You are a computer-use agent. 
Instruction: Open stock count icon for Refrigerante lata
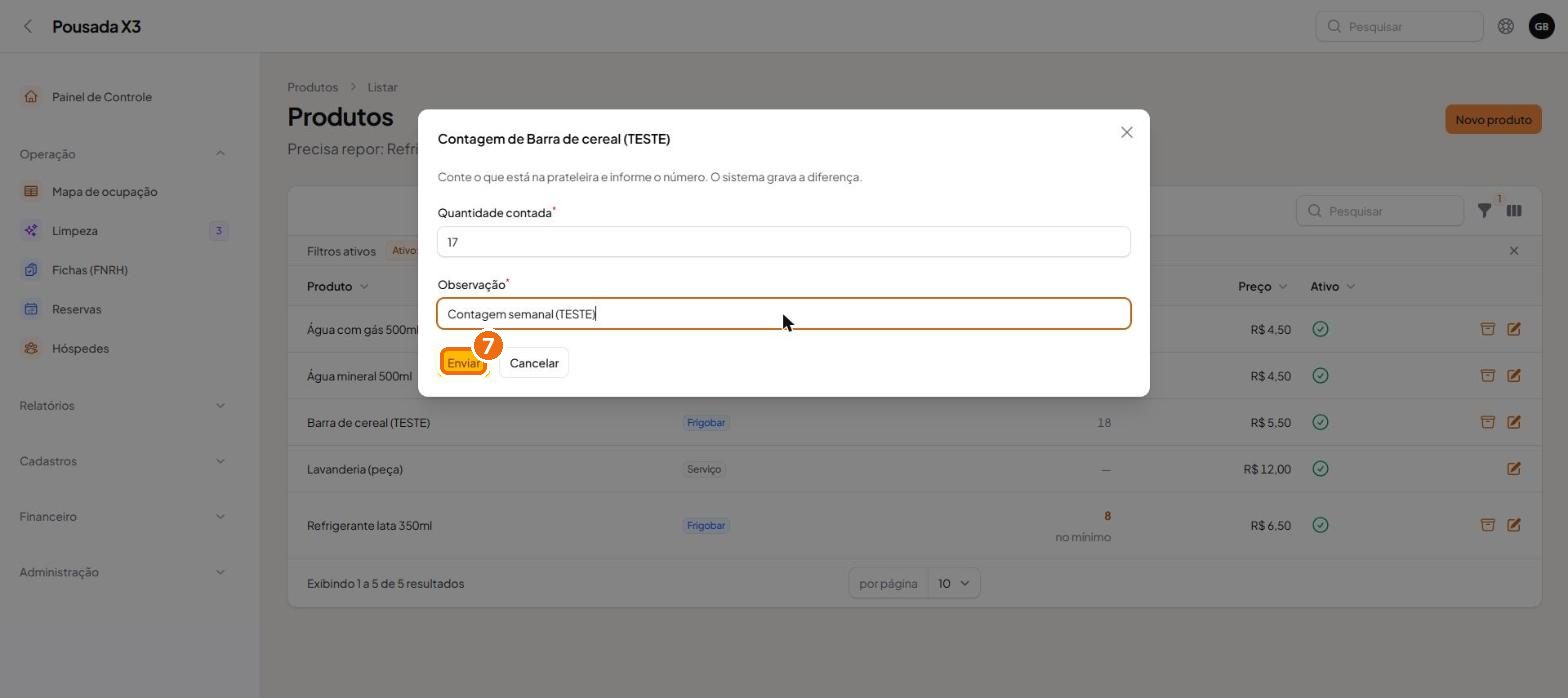(x=1488, y=525)
